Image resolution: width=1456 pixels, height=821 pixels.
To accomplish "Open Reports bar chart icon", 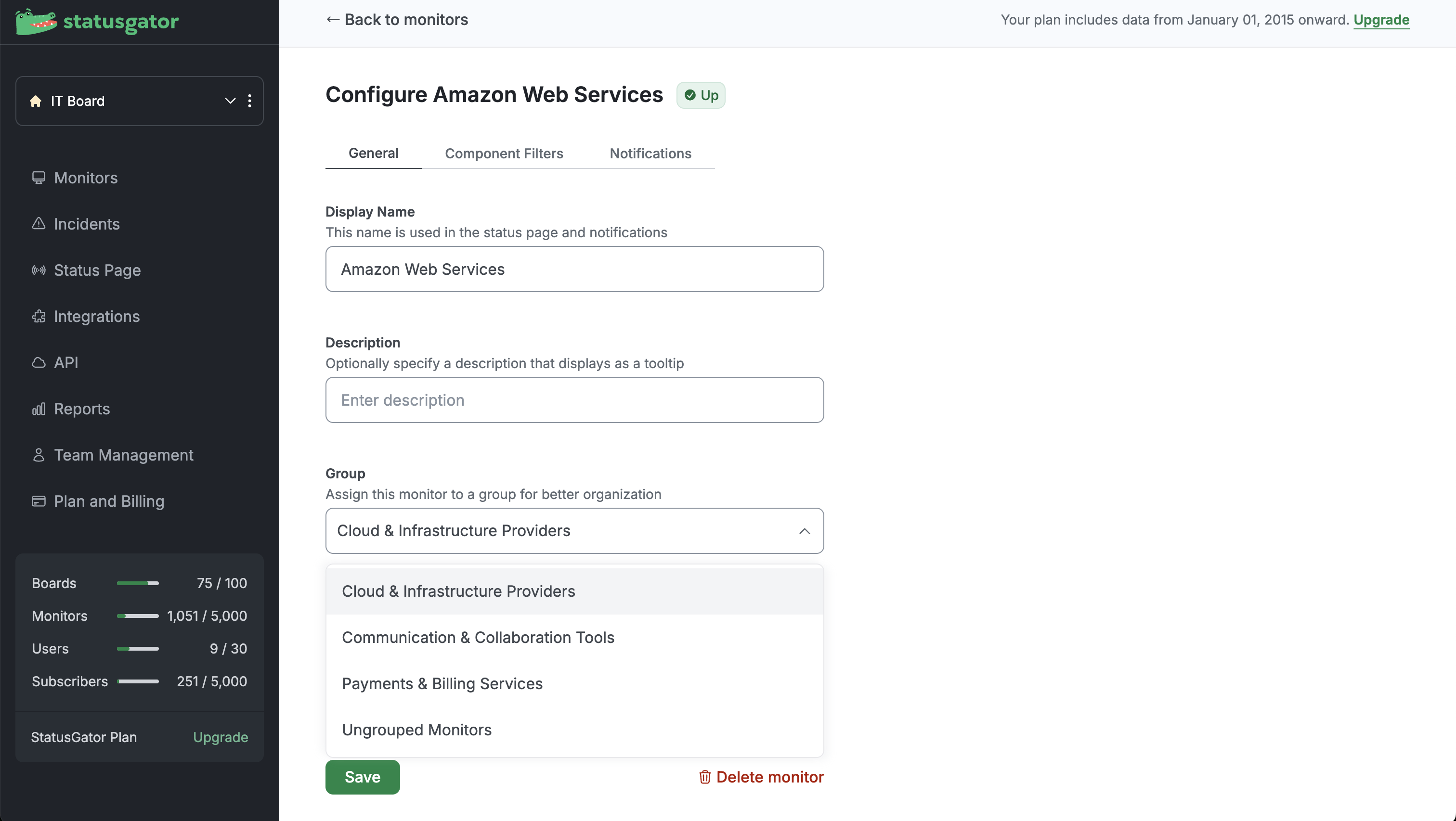I will (39, 409).
